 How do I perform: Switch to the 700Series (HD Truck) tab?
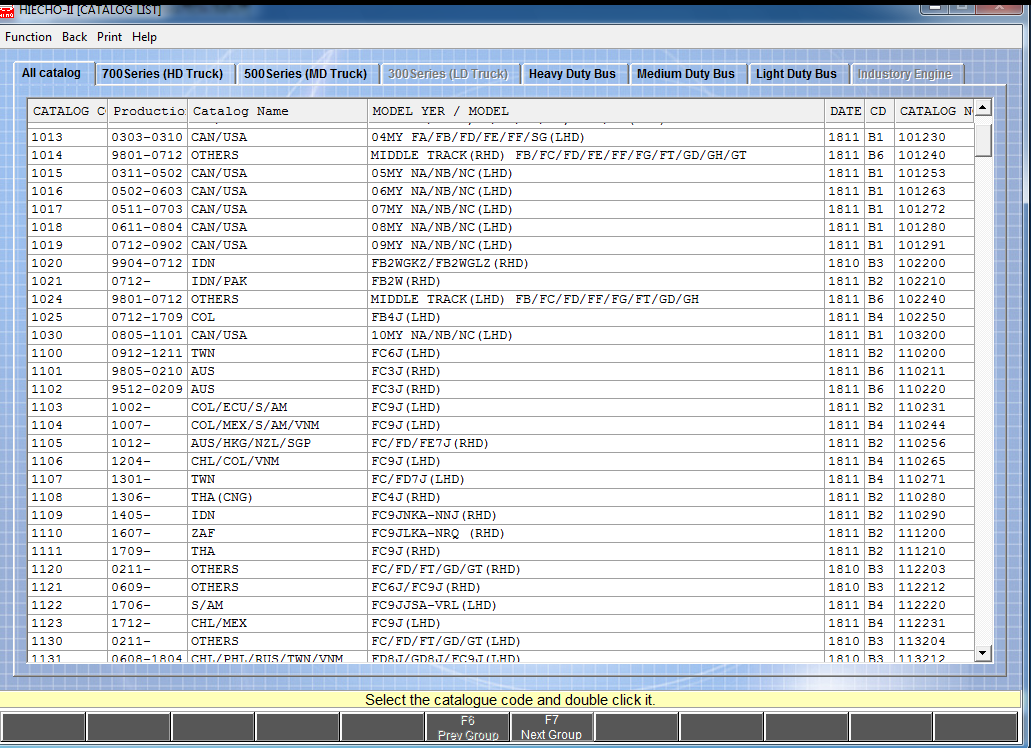[x=162, y=74]
